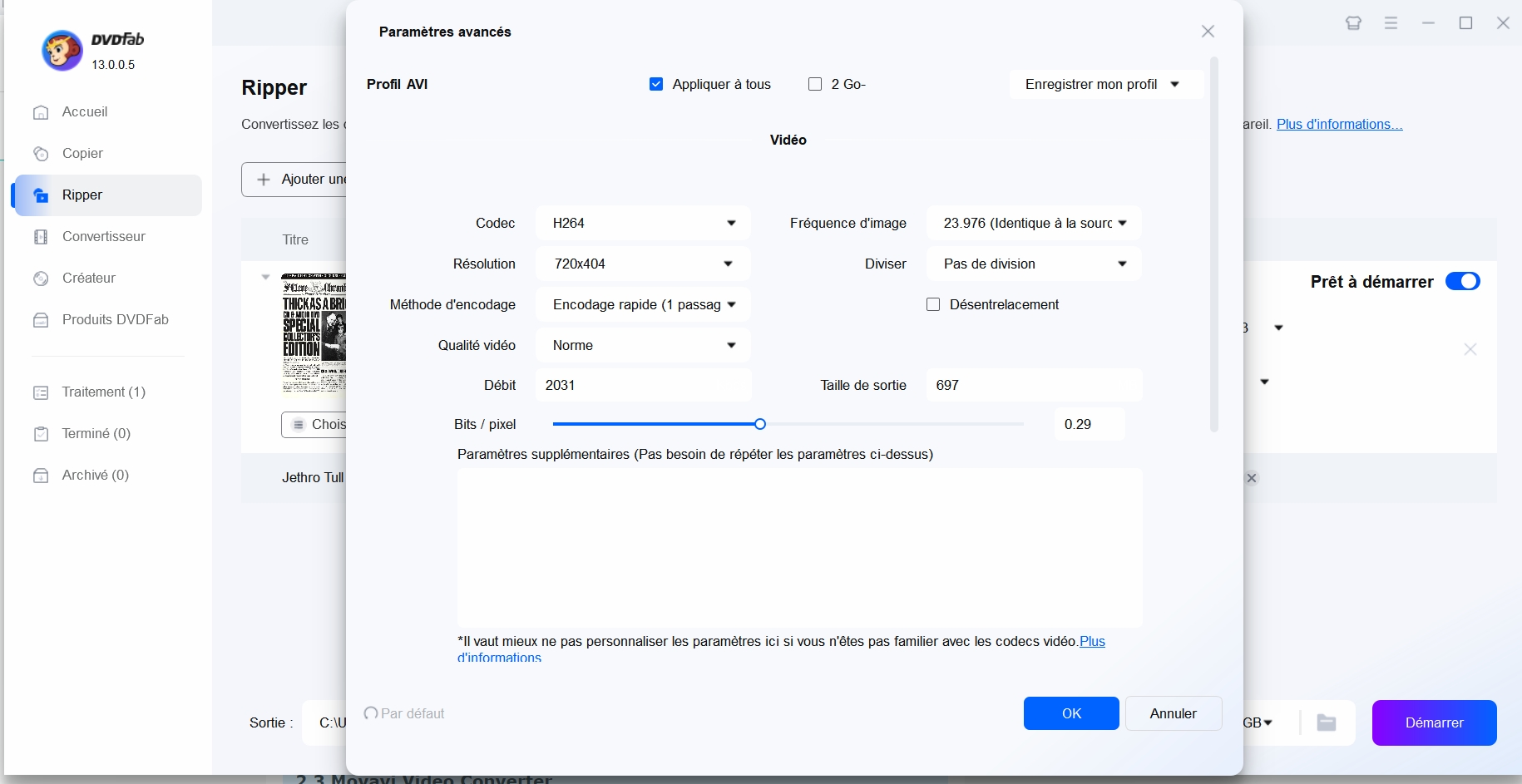Open the Enregistrer mon profil dropdown

click(x=1106, y=84)
